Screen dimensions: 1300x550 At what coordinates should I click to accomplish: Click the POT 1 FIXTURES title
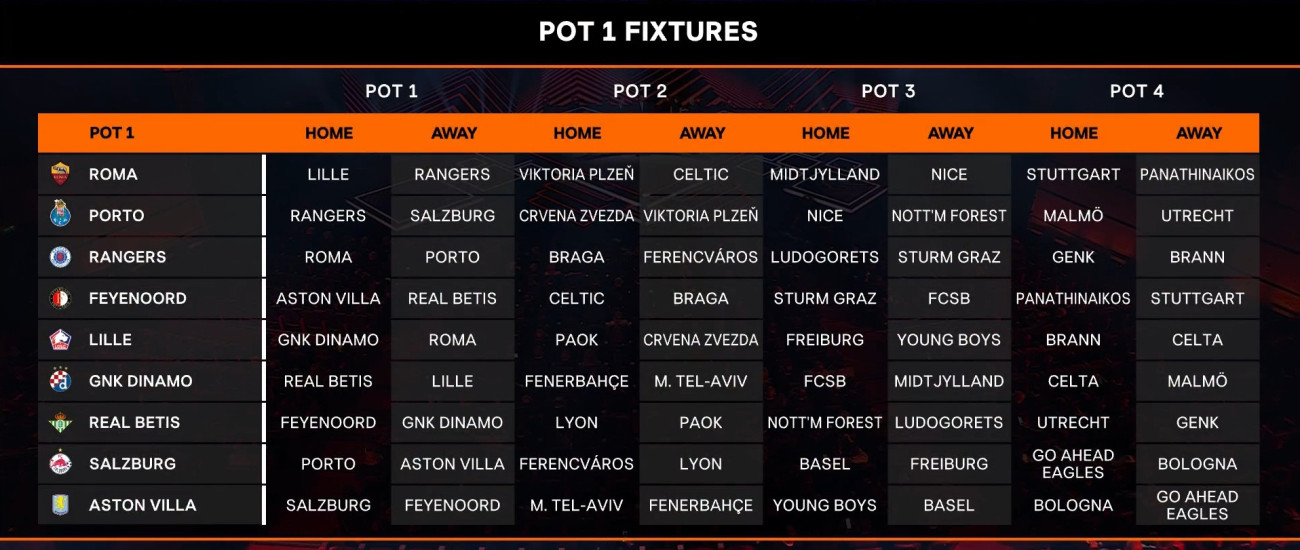point(648,32)
